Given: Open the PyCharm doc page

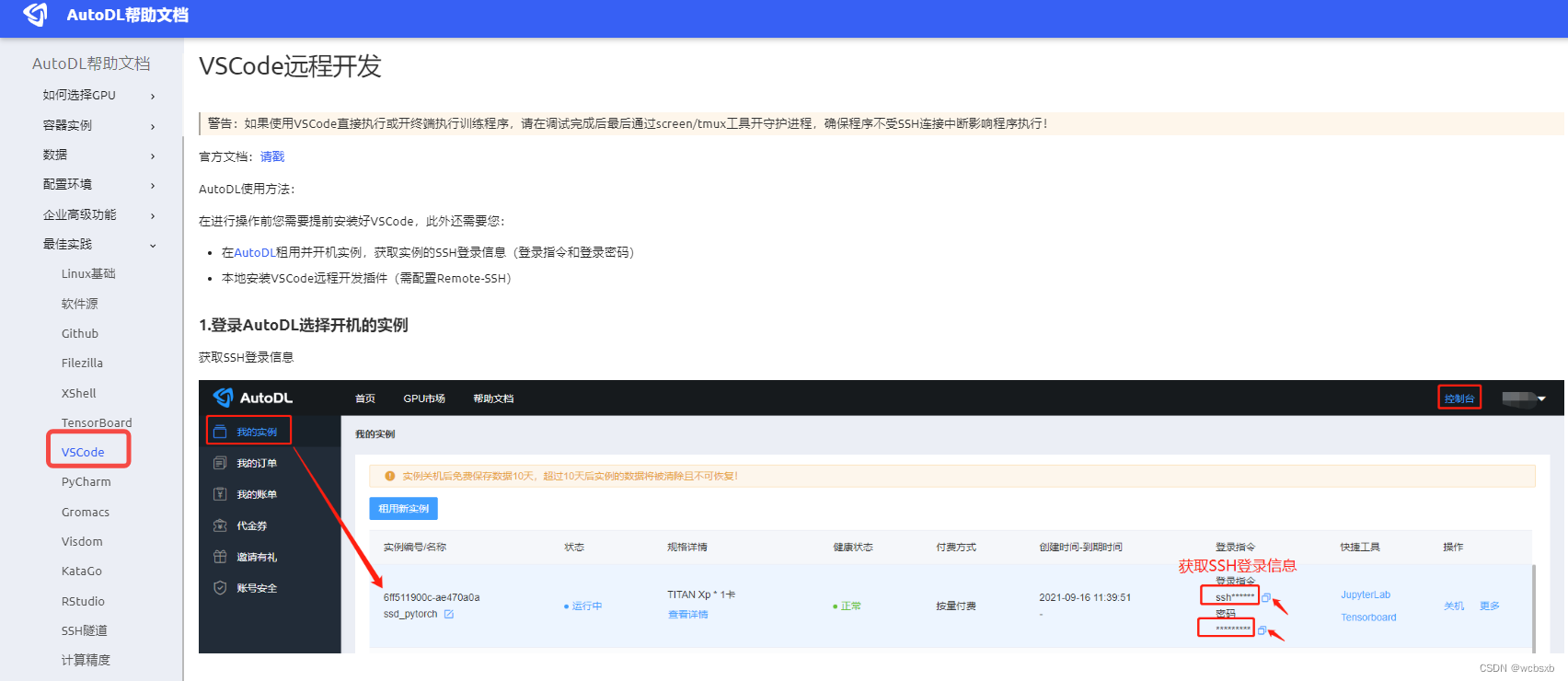Looking at the screenshot, I should coord(86,481).
